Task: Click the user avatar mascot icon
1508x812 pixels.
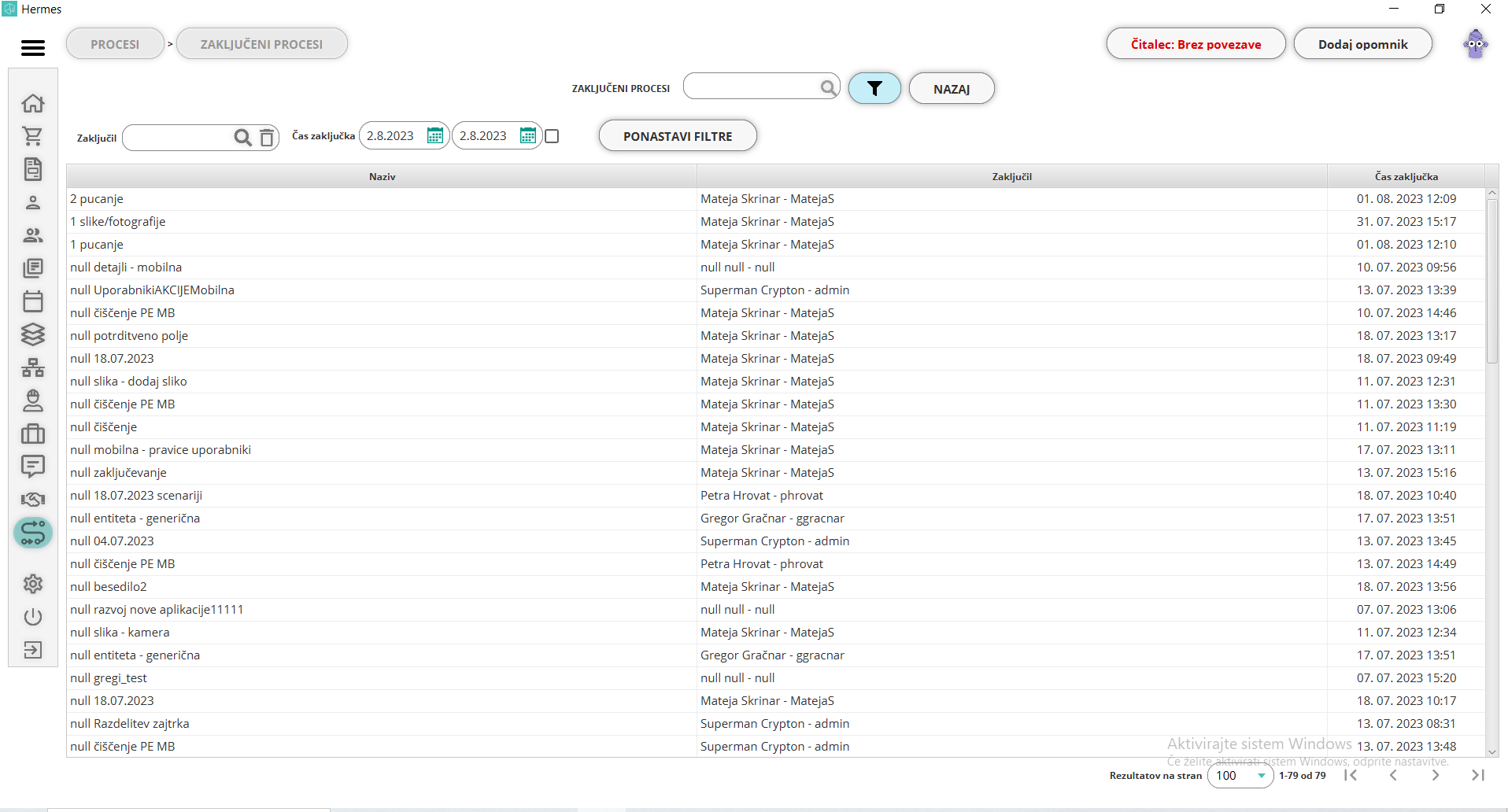Action: (1476, 44)
